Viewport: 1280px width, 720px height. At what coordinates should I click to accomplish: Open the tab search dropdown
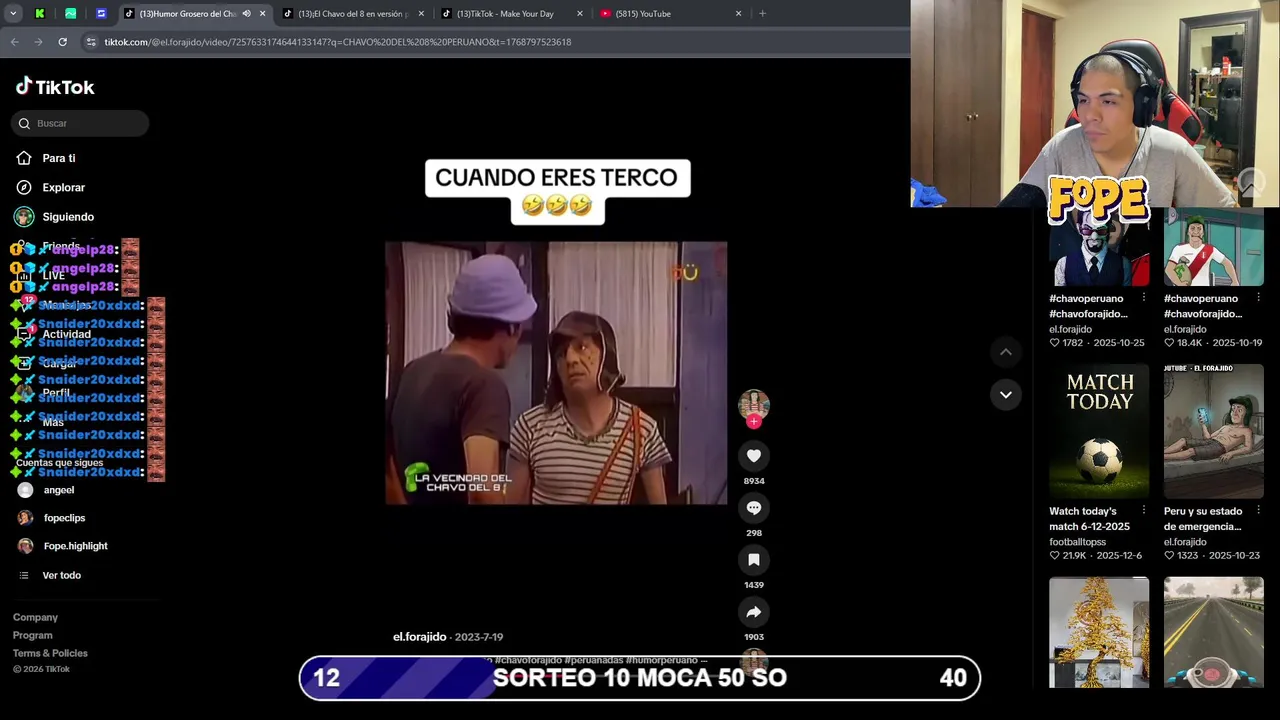(x=13, y=14)
